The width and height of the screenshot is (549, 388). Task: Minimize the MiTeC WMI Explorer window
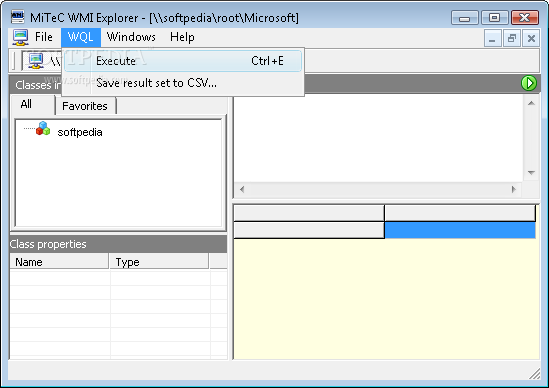[x=464, y=18]
